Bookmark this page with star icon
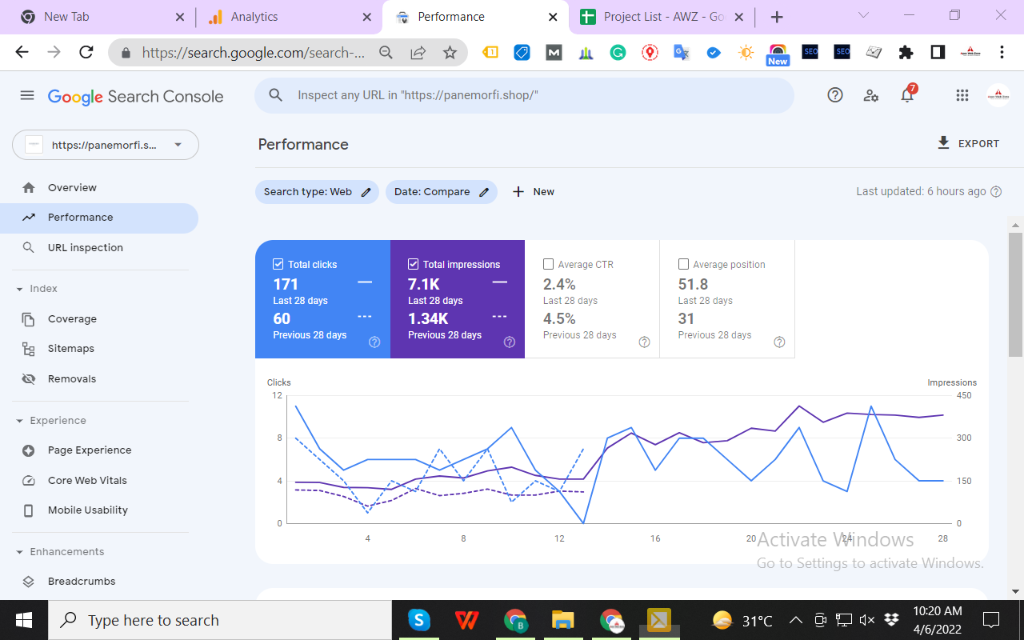 click(x=449, y=52)
